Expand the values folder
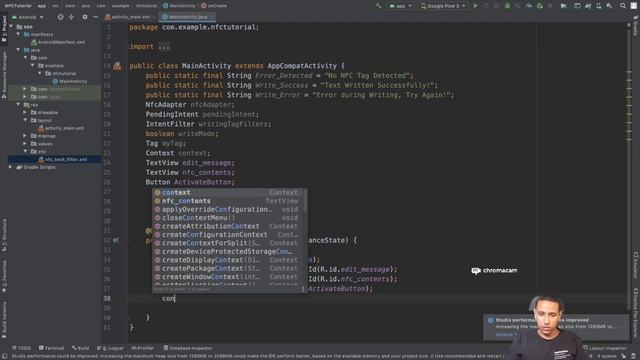This screenshot has width=640, height=360. 25,144
